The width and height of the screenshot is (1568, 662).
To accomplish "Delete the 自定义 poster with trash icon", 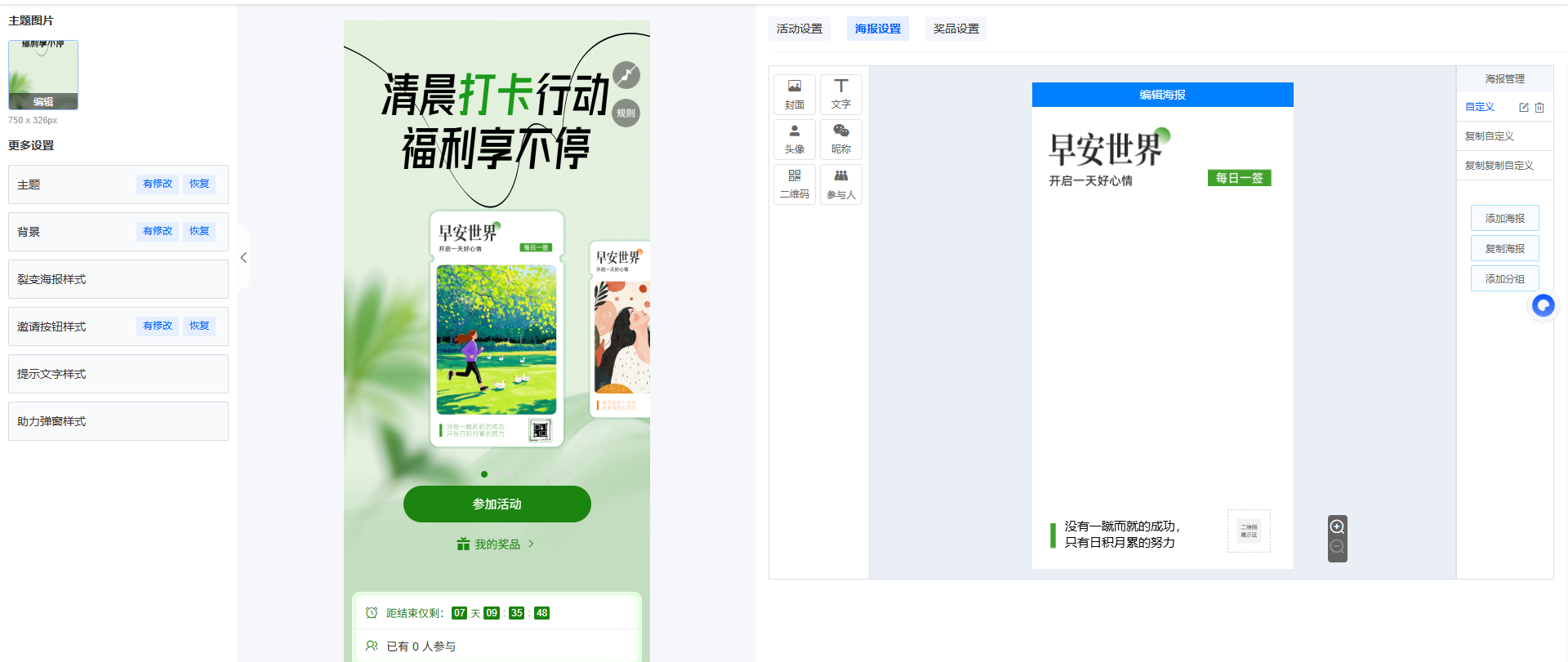I will pos(1539,107).
